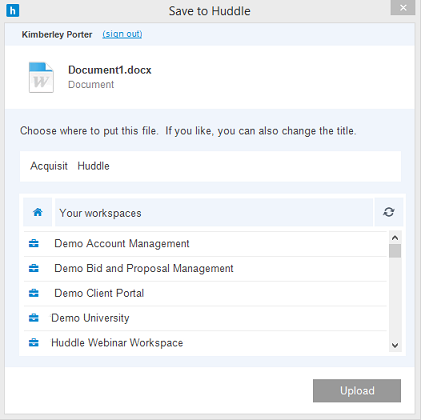Click briefcase icon beside Demo Client Portal

[34, 293]
